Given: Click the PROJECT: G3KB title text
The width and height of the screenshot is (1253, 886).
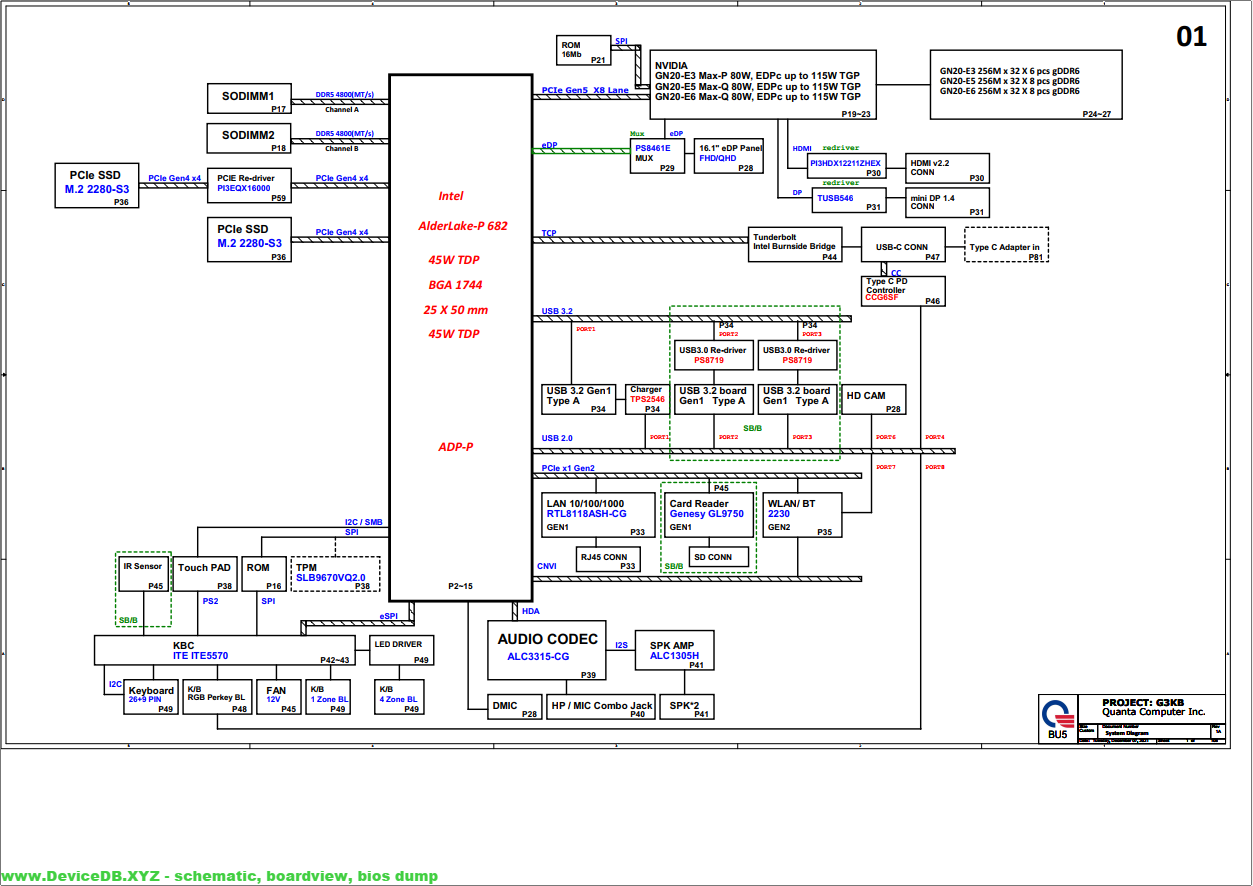Looking at the screenshot, I should 1143,702.
